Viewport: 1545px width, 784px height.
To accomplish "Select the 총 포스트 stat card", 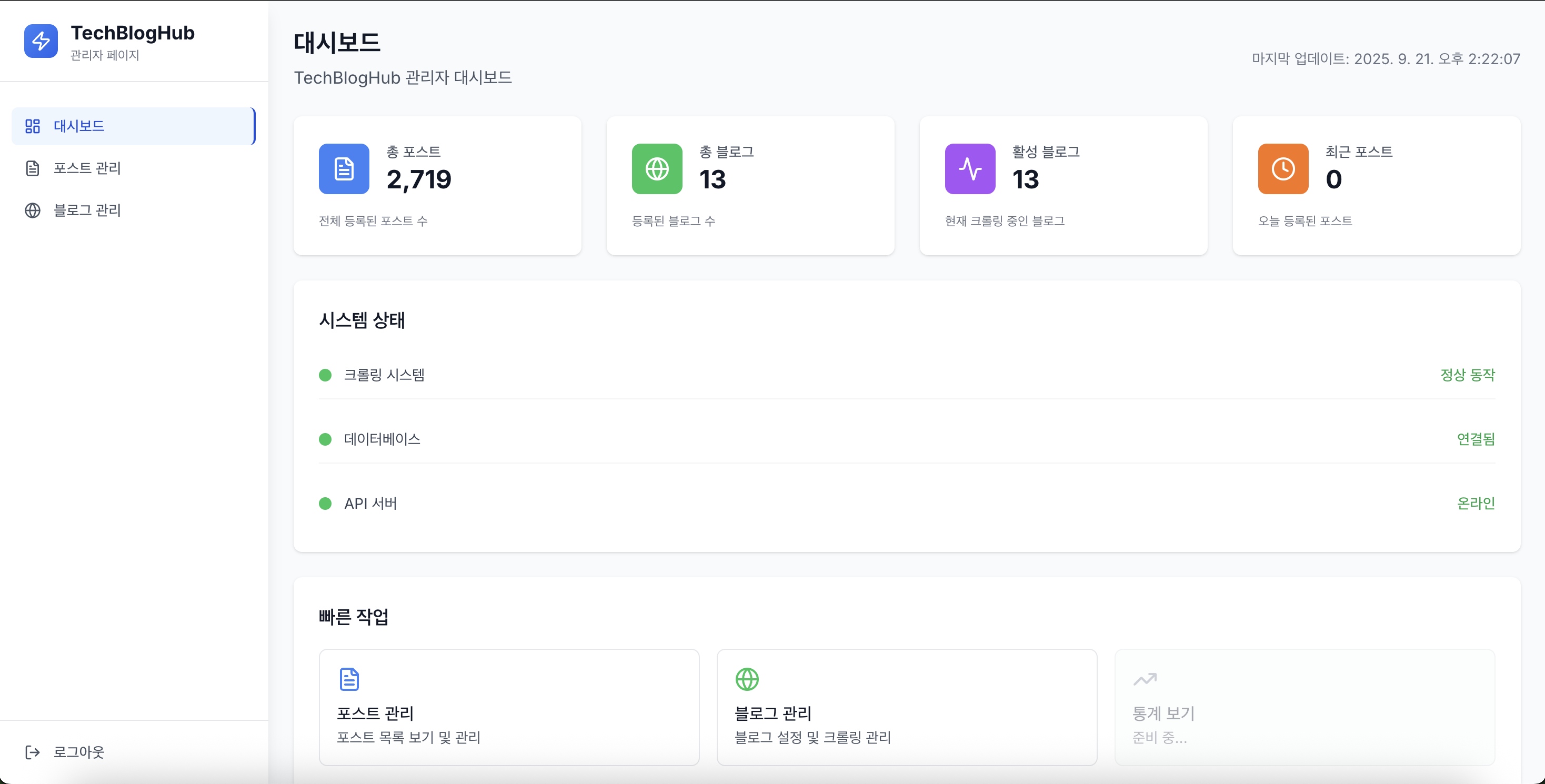I will (437, 186).
